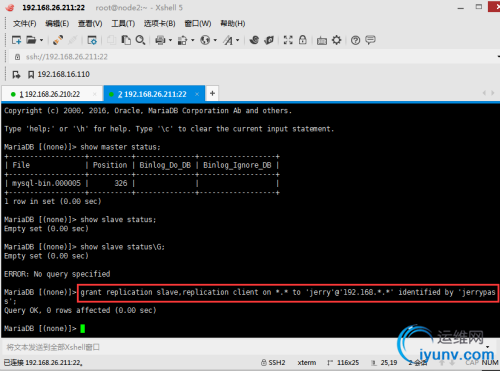Open the key mapping keyboard icon
Viewport: 500px width, 371px height.
click(x=322, y=41)
